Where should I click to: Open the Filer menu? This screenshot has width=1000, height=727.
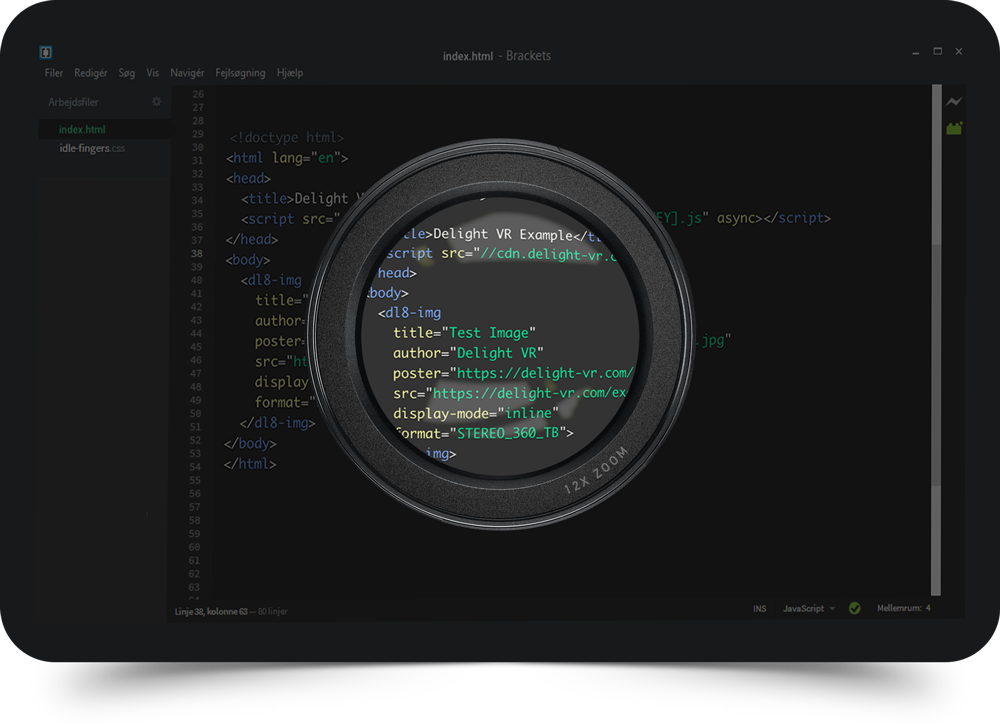click(54, 73)
